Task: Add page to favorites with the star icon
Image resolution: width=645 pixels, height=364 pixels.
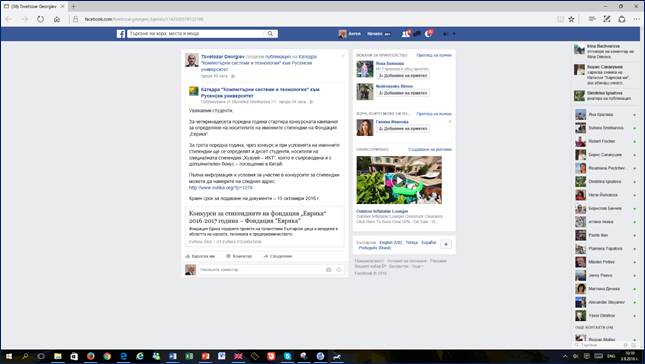Action: 571,19
